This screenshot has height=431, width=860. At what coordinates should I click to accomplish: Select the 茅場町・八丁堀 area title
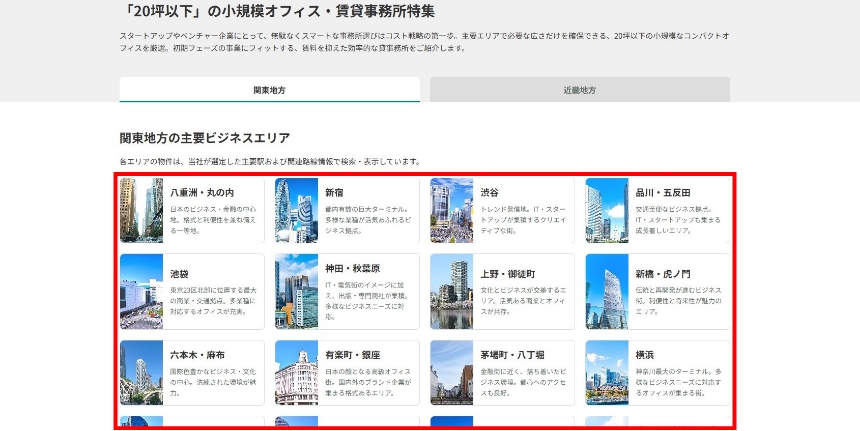[512, 355]
